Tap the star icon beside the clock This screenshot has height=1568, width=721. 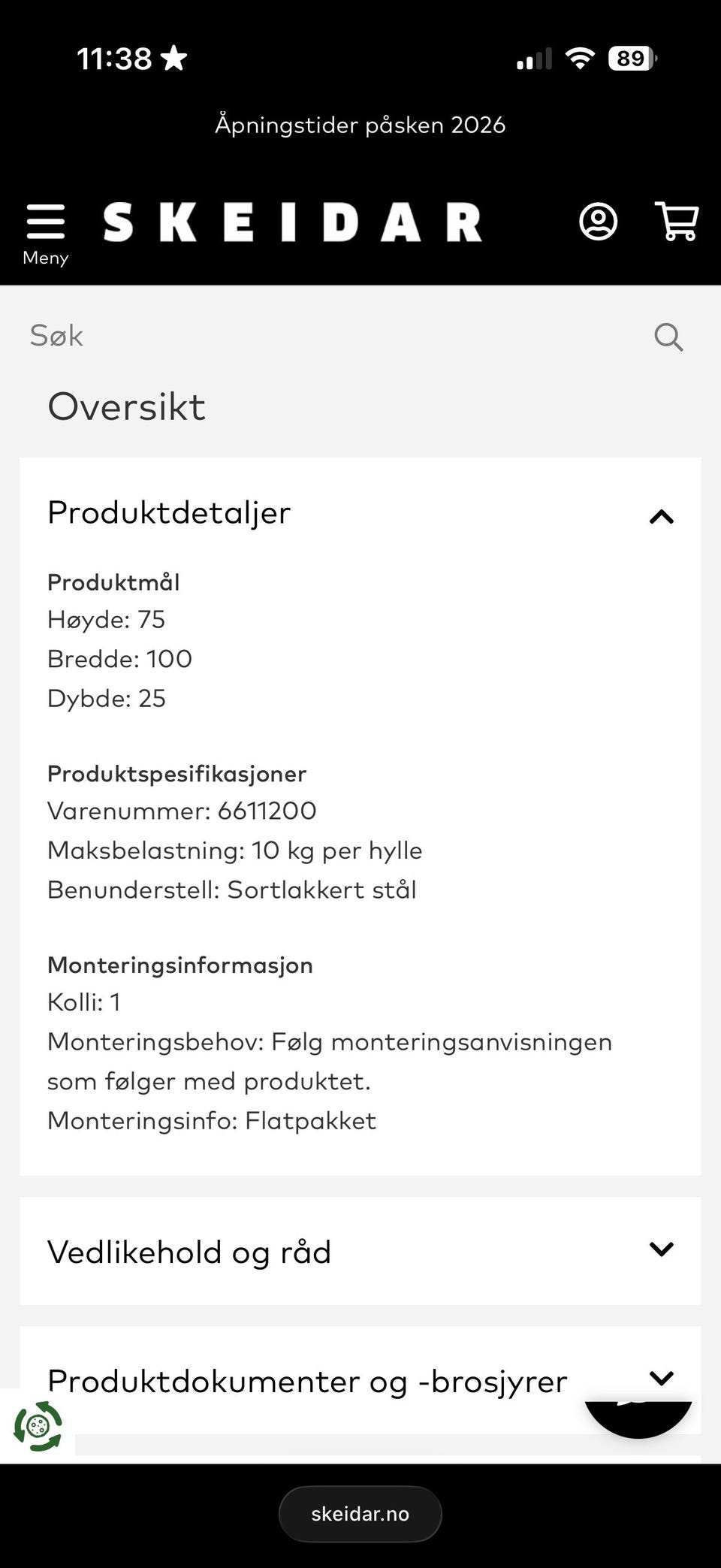(173, 58)
